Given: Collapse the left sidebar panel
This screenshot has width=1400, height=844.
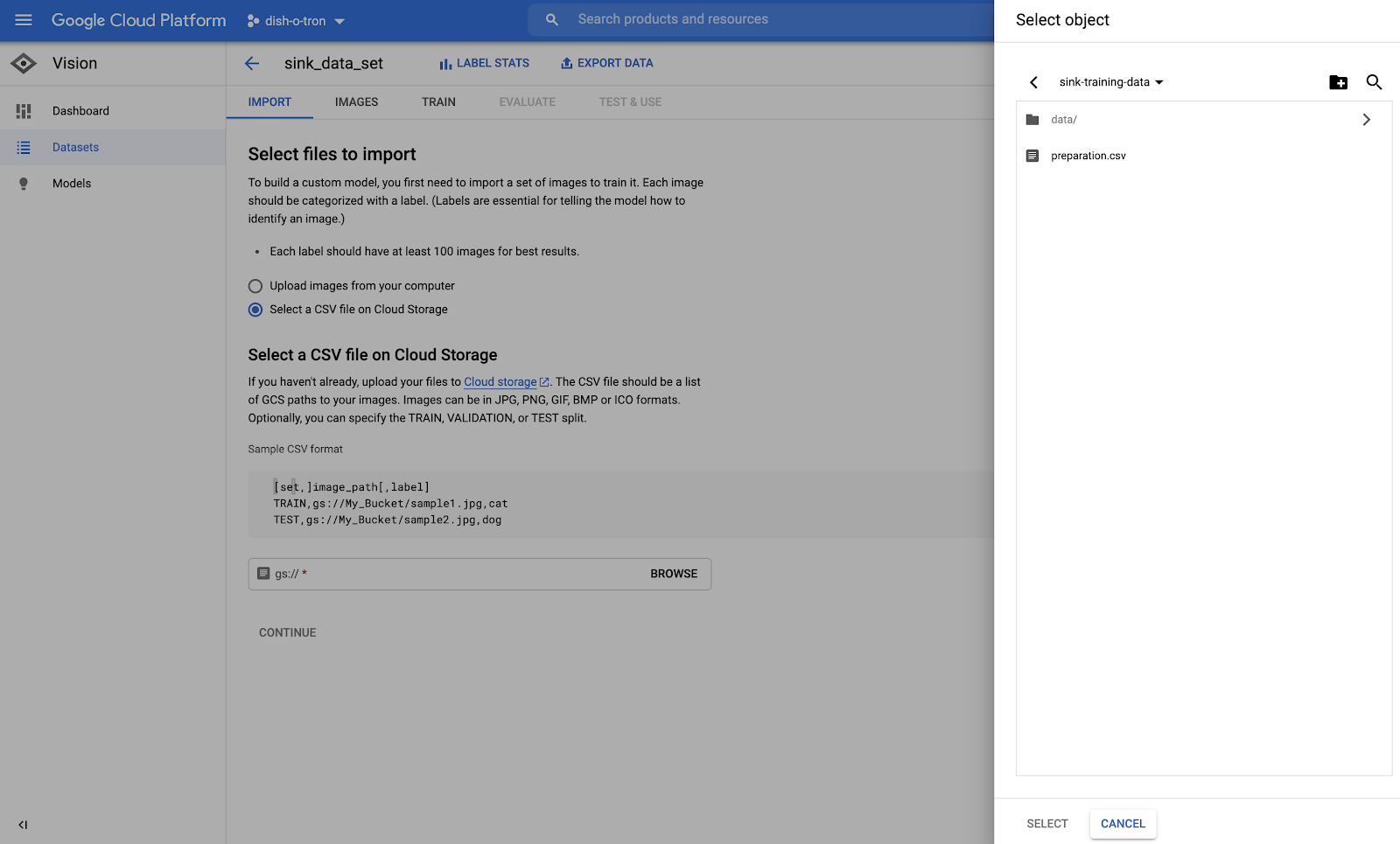Looking at the screenshot, I should pyautogui.click(x=23, y=825).
